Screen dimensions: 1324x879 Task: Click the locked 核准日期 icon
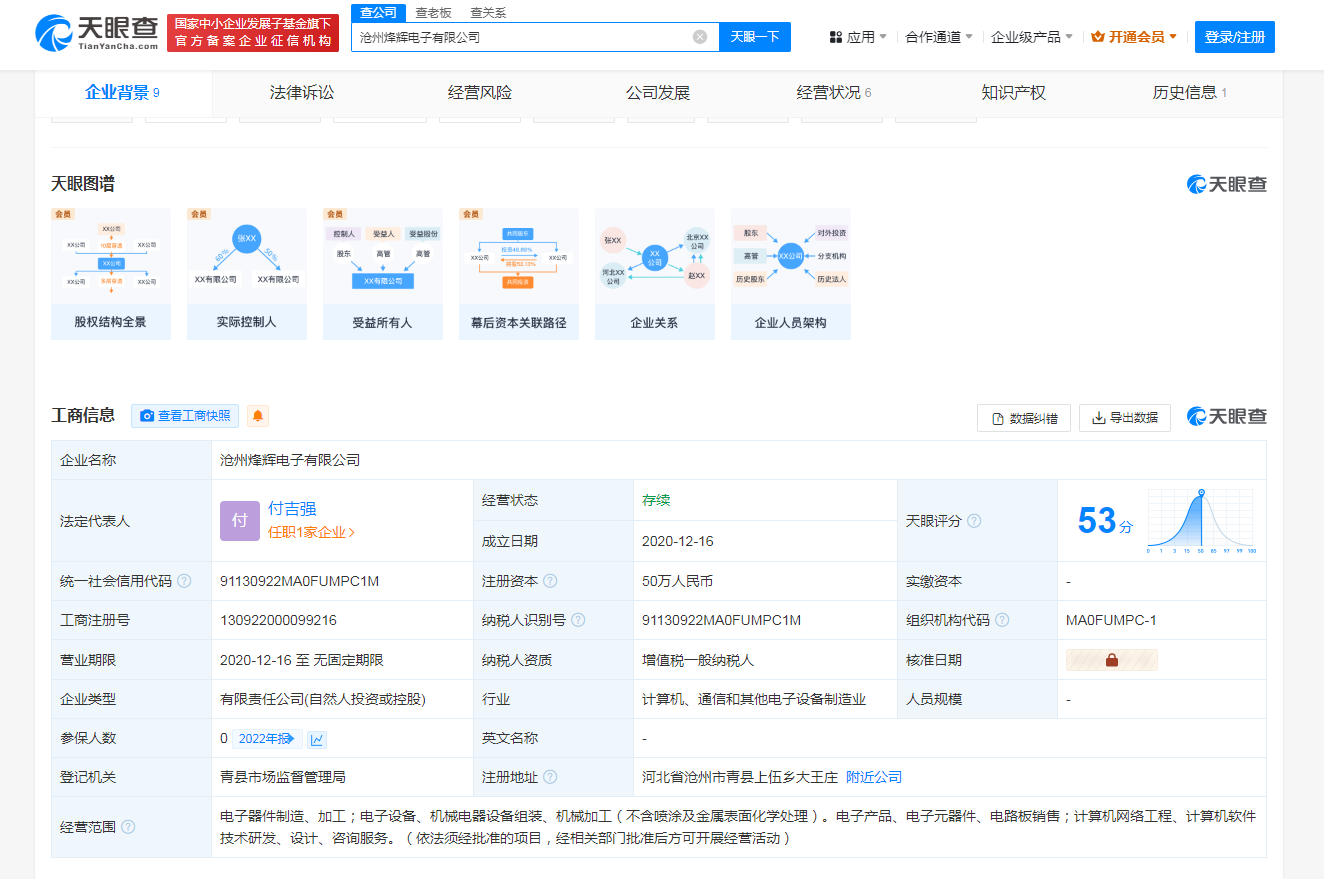pyautogui.click(x=1112, y=660)
